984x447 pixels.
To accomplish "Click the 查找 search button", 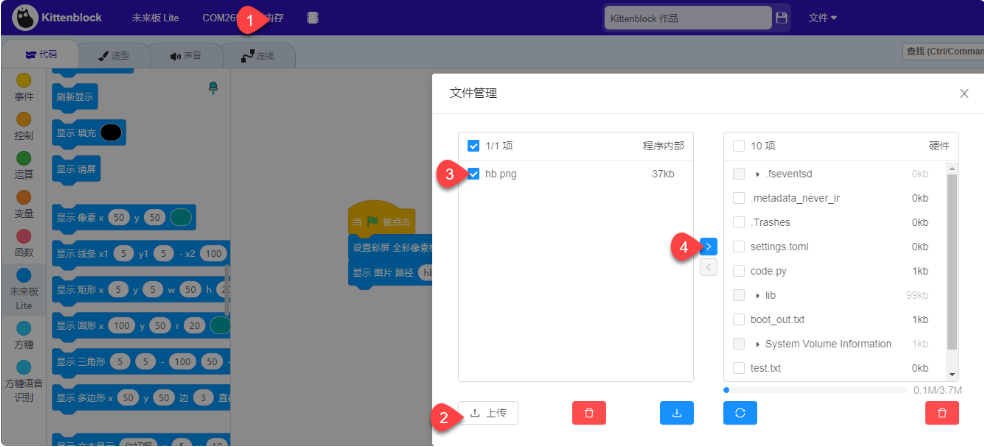I will click(943, 51).
